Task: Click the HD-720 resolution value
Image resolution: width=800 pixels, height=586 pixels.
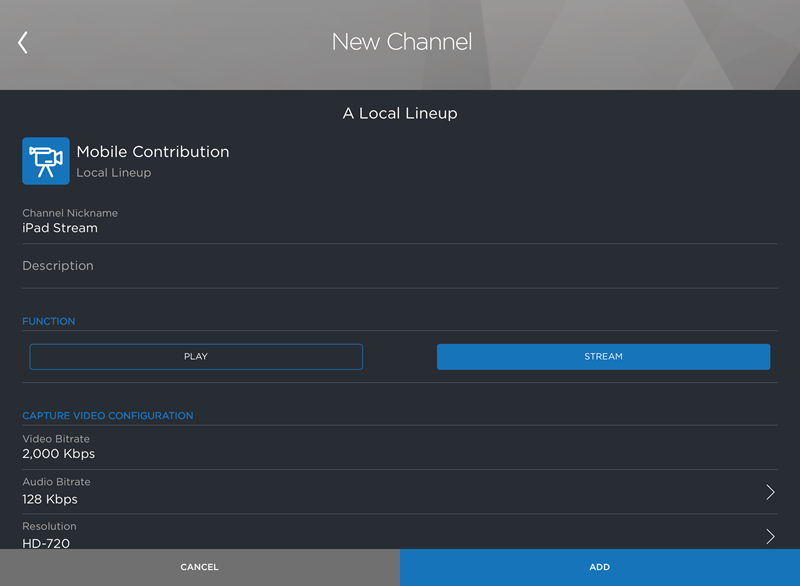Action: tap(47, 542)
